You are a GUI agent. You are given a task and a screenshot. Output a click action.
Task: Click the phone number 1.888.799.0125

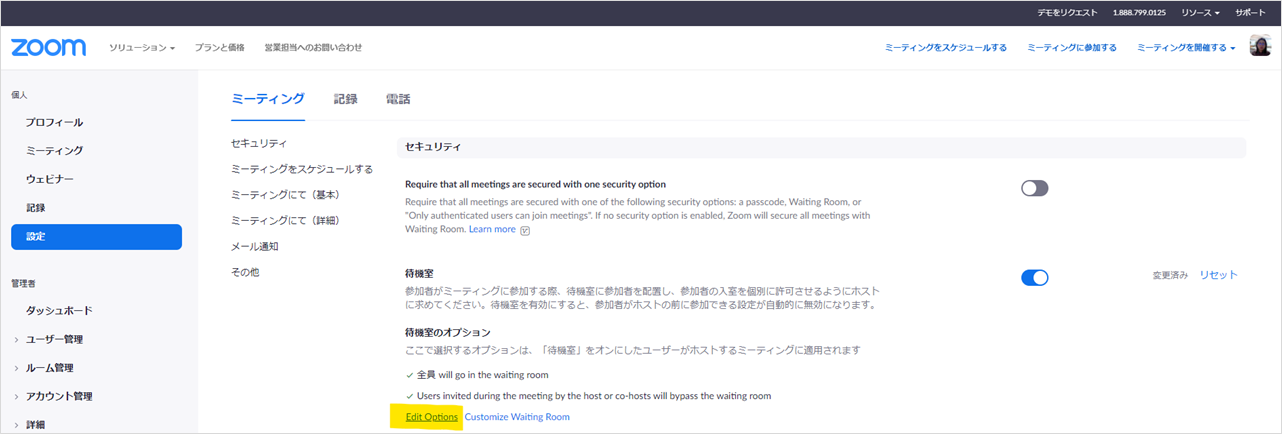click(x=1139, y=12)
